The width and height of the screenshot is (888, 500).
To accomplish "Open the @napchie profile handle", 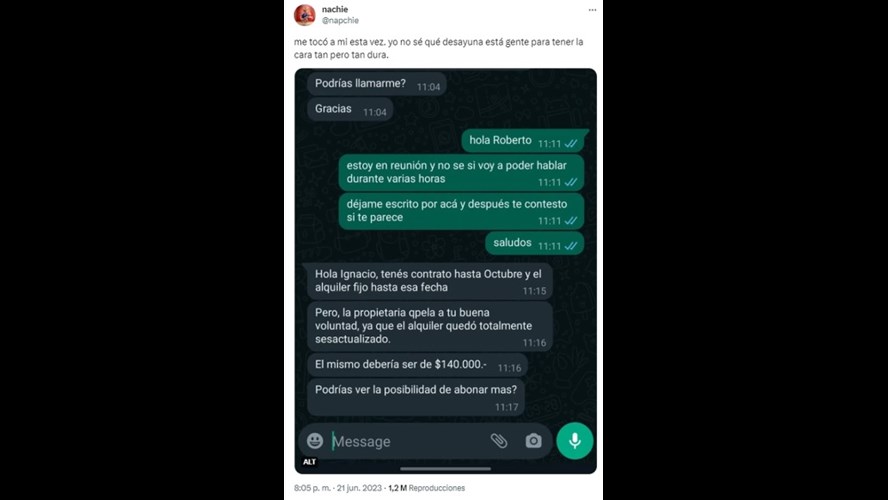I will pos(340,20).
